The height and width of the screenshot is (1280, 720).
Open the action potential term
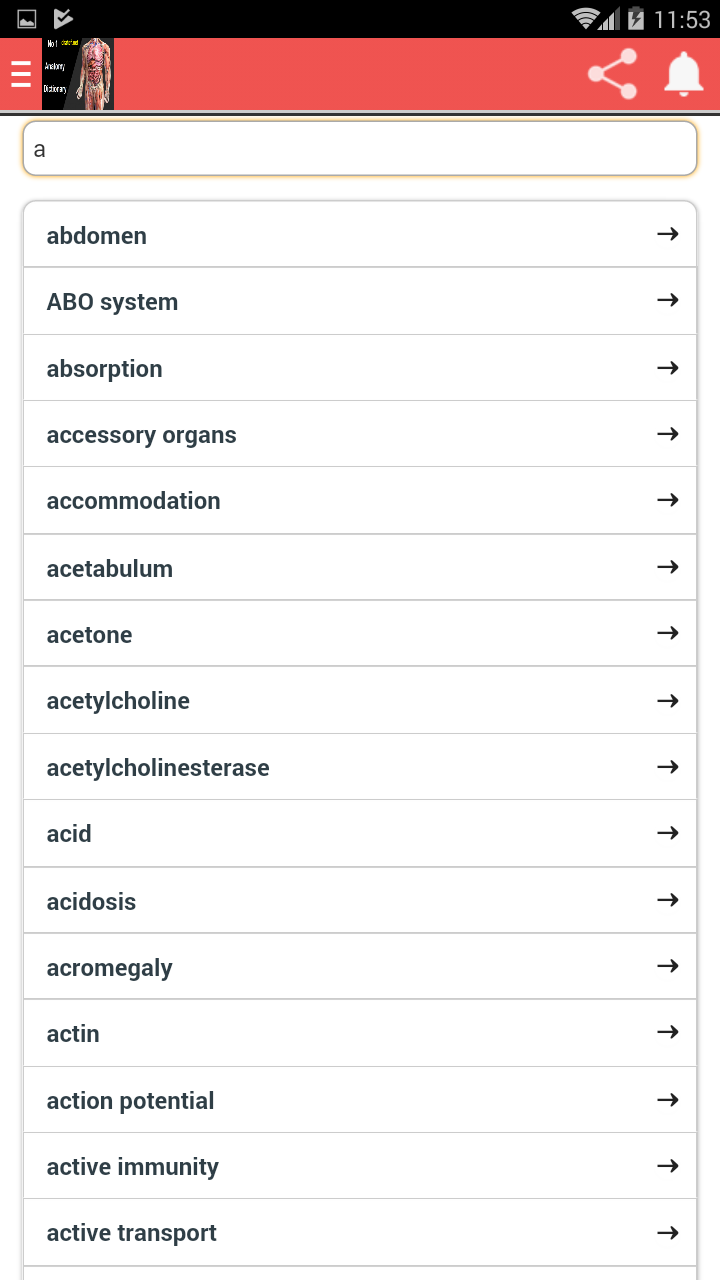[x=131, y=1101]
